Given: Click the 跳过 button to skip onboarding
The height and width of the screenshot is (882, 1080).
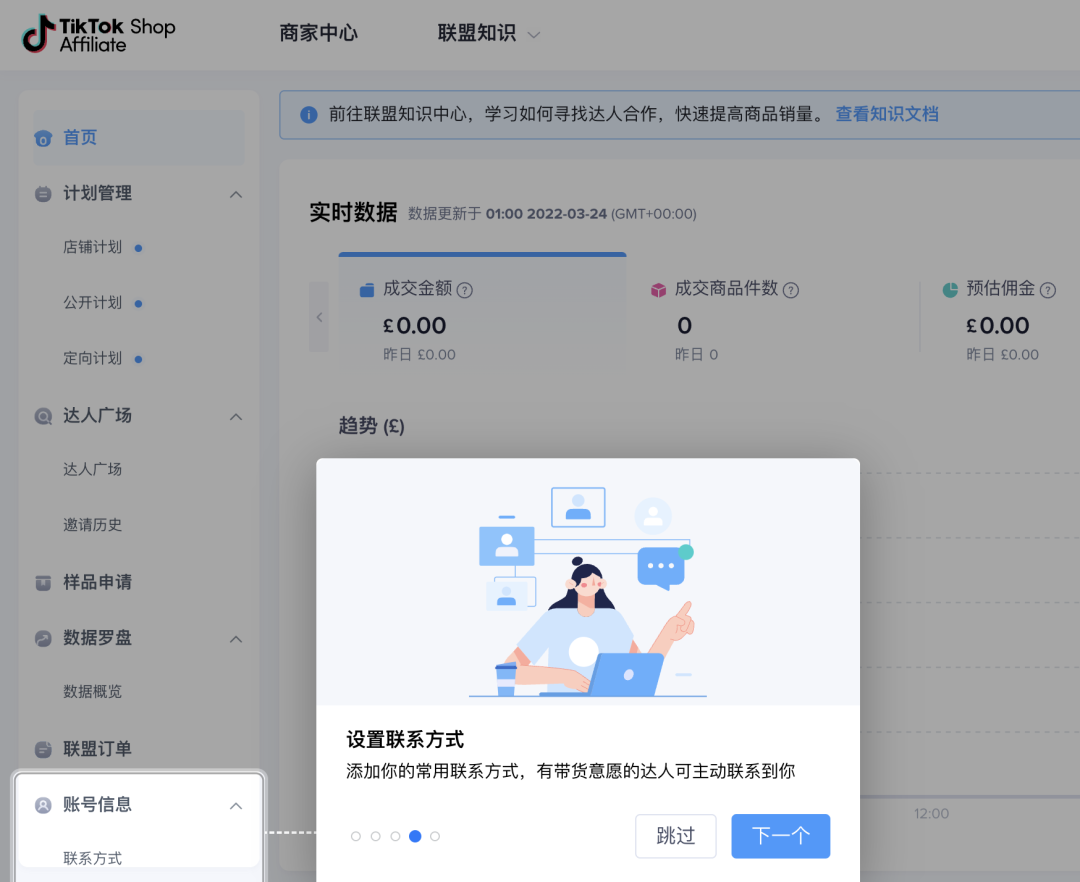Looking at the screenshot, I should tap(676, 836).
